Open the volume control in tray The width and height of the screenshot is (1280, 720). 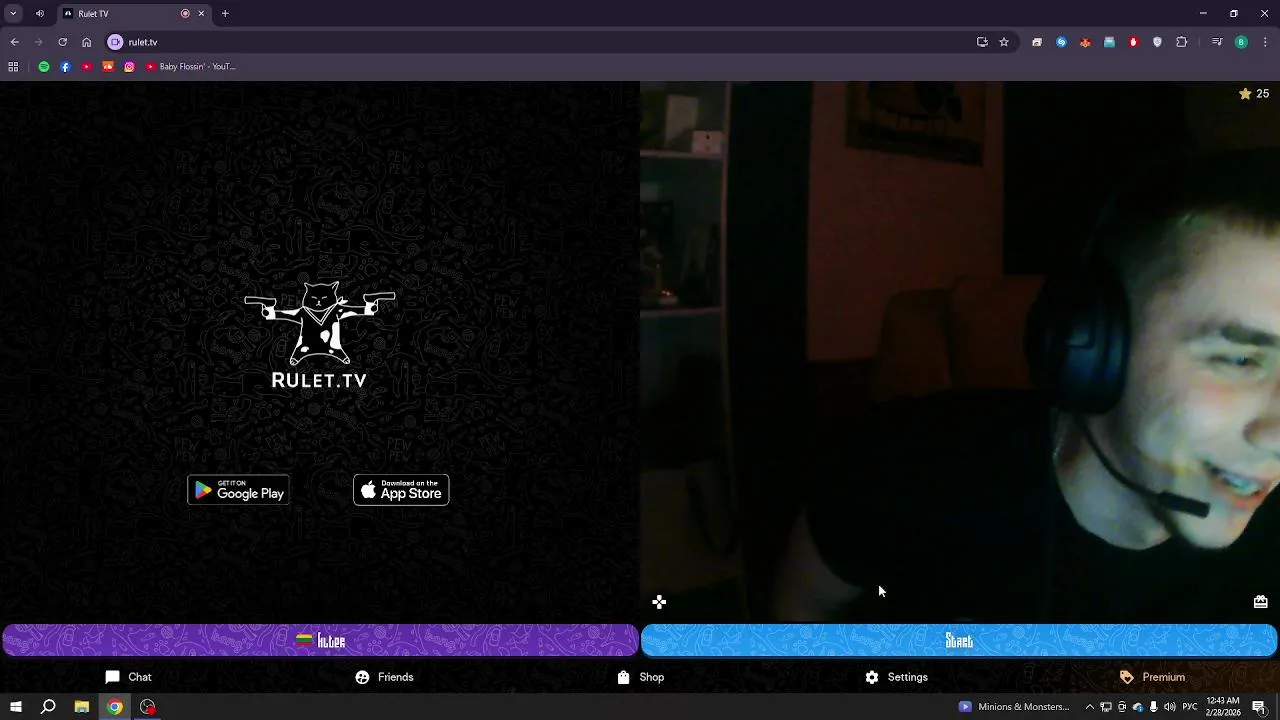pos(1170,707)
